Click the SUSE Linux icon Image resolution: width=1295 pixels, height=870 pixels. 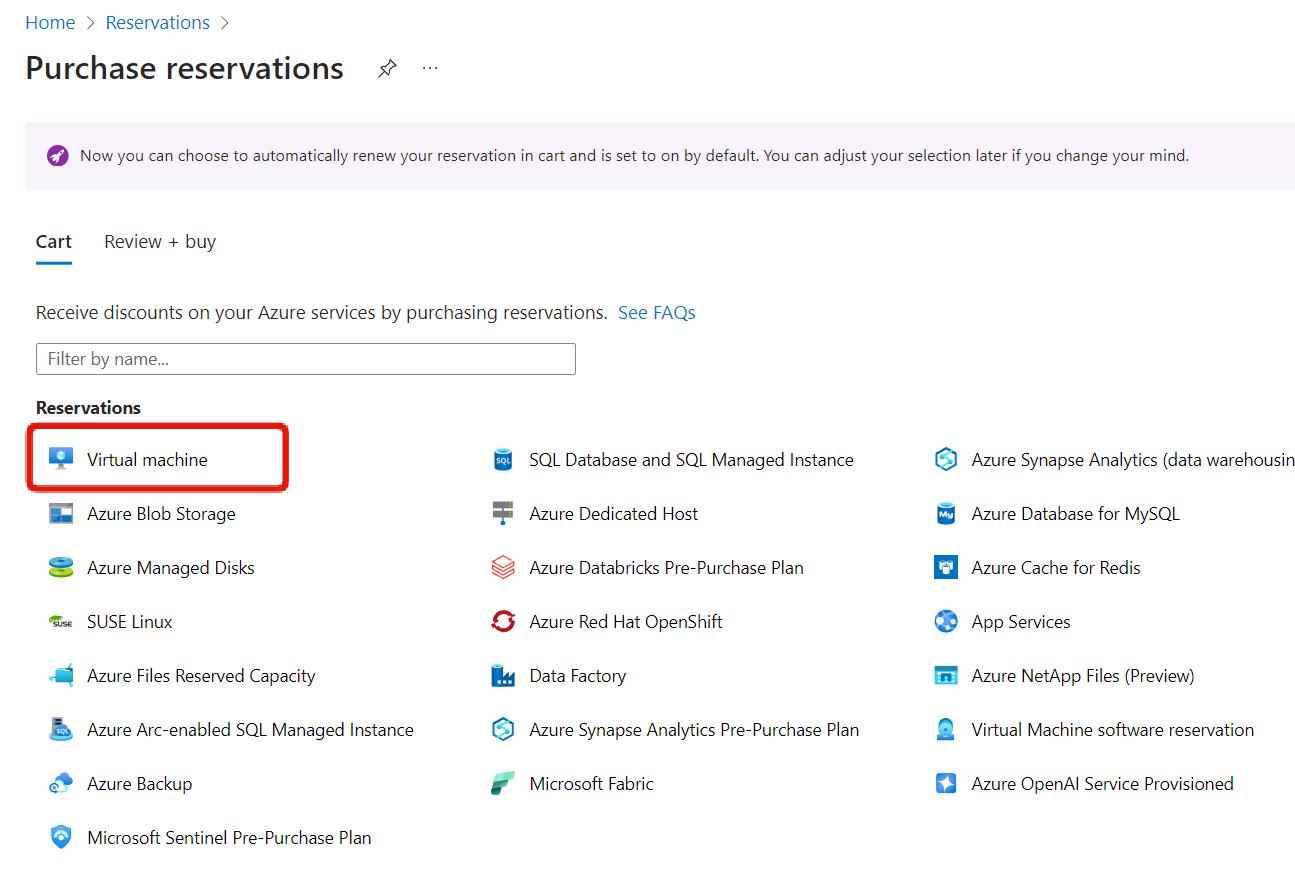61,621
